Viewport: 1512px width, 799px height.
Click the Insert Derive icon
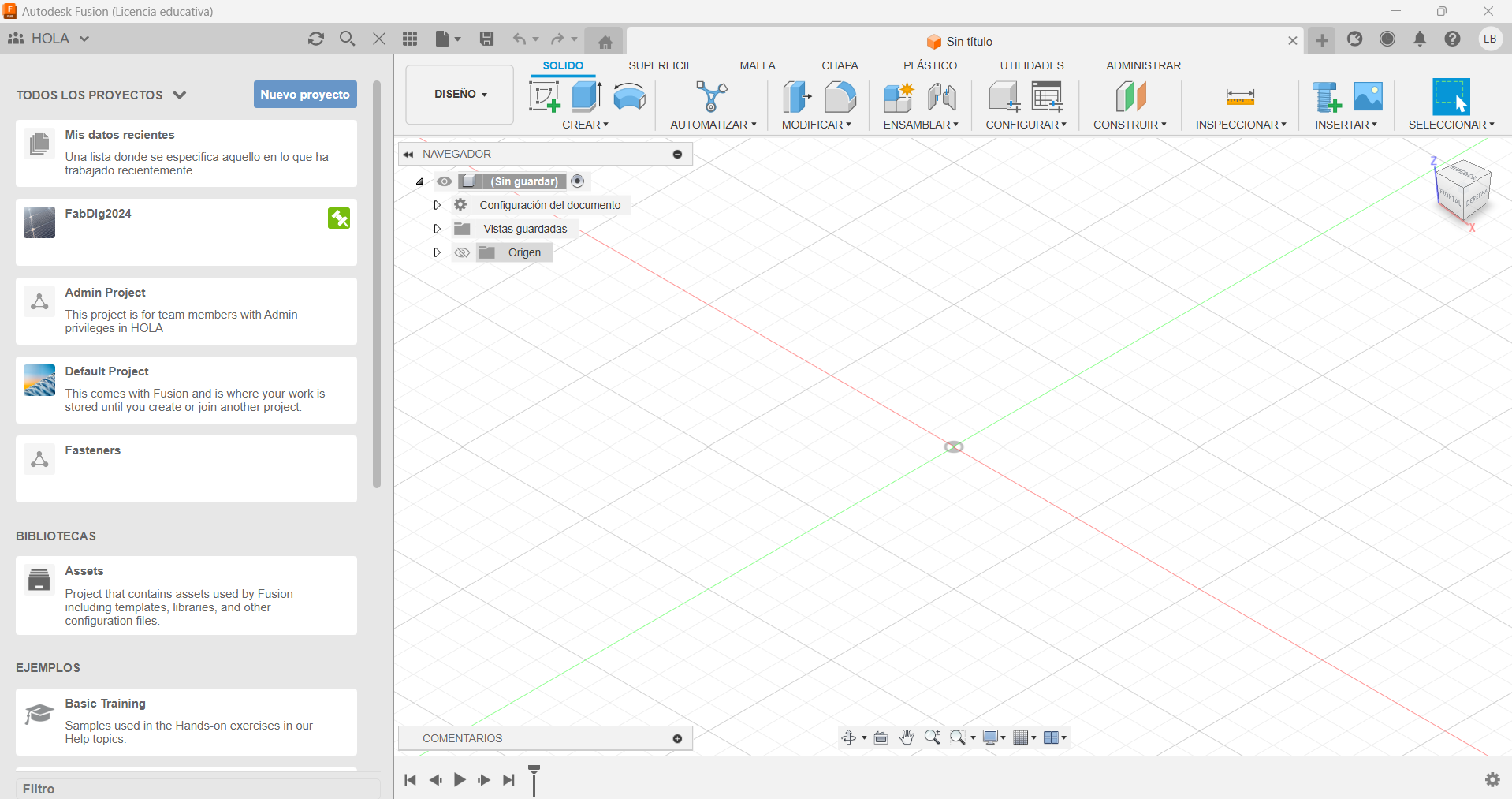pos(1327,97)
